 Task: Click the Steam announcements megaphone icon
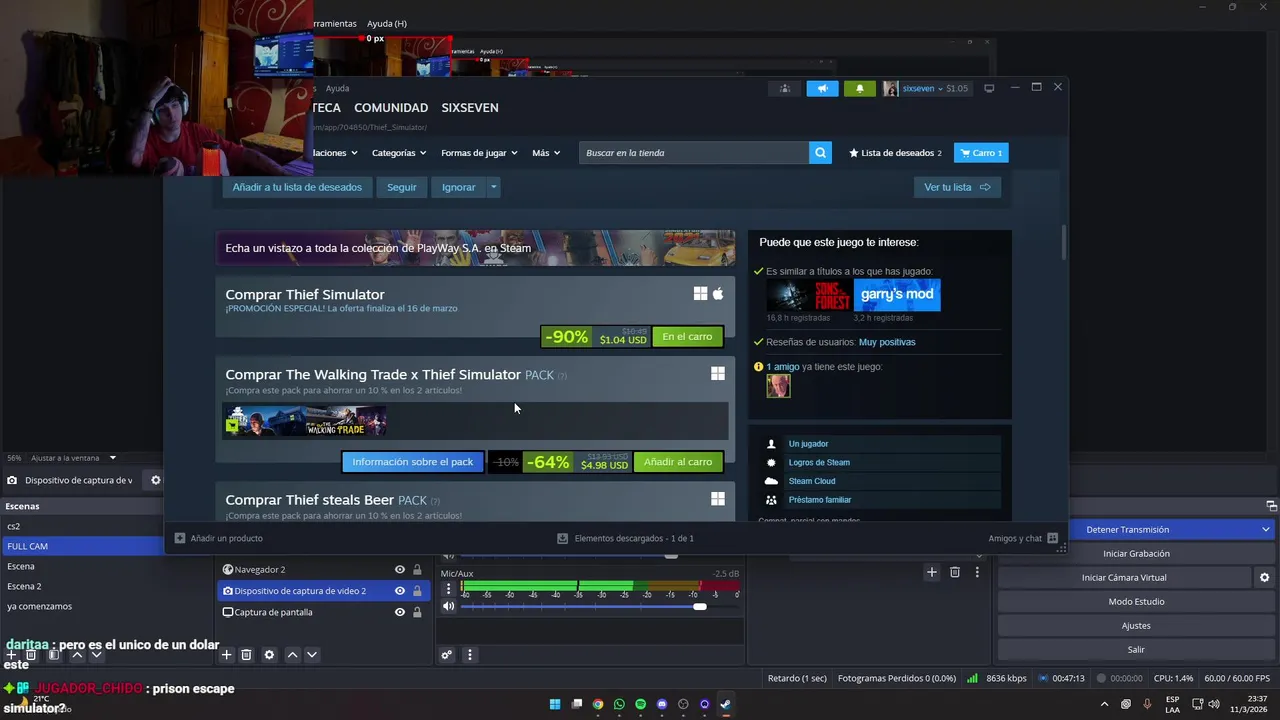(822, 88)
